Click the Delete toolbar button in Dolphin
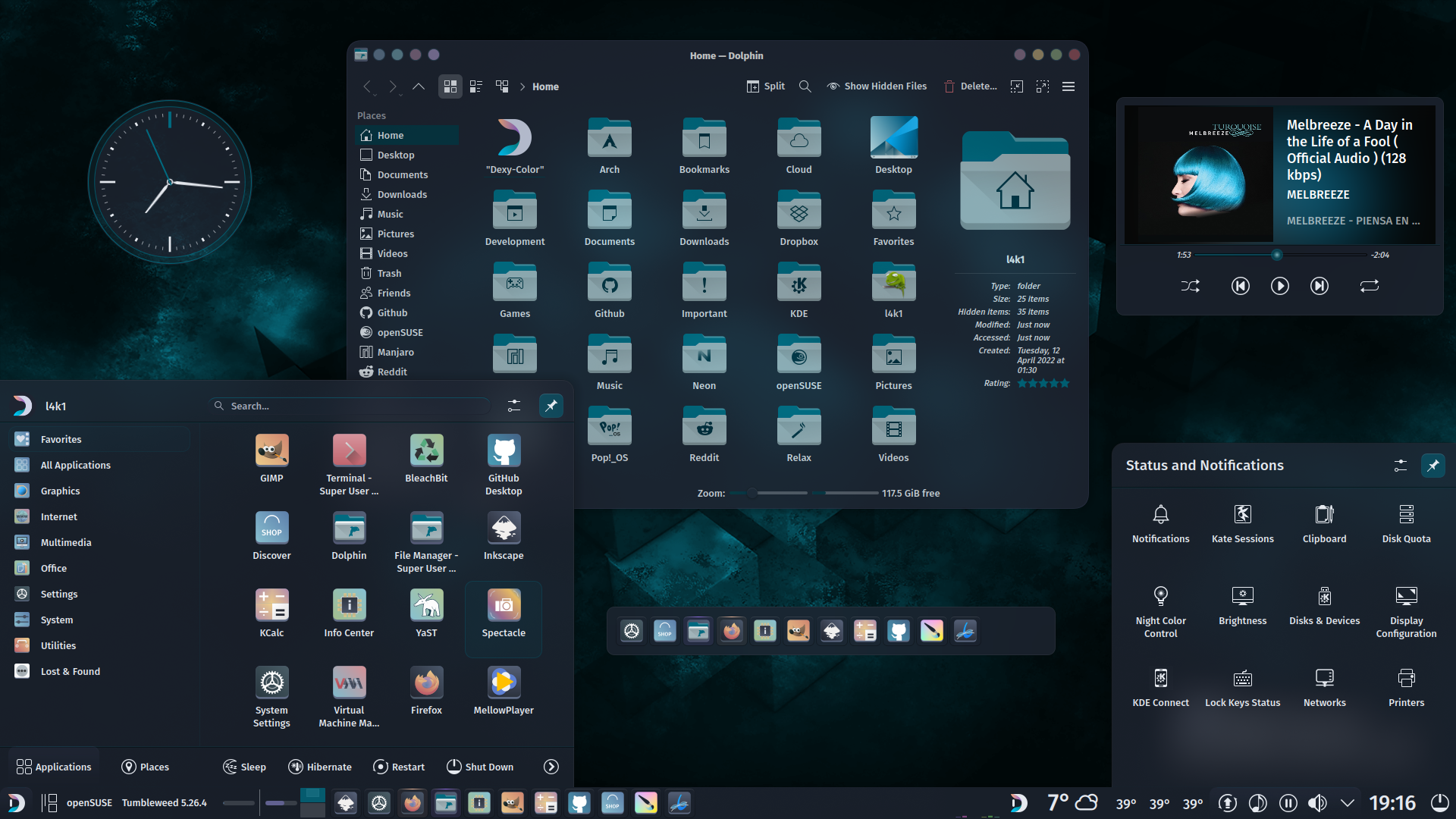Screen dimensions: 1456x819 coord(971,86)
